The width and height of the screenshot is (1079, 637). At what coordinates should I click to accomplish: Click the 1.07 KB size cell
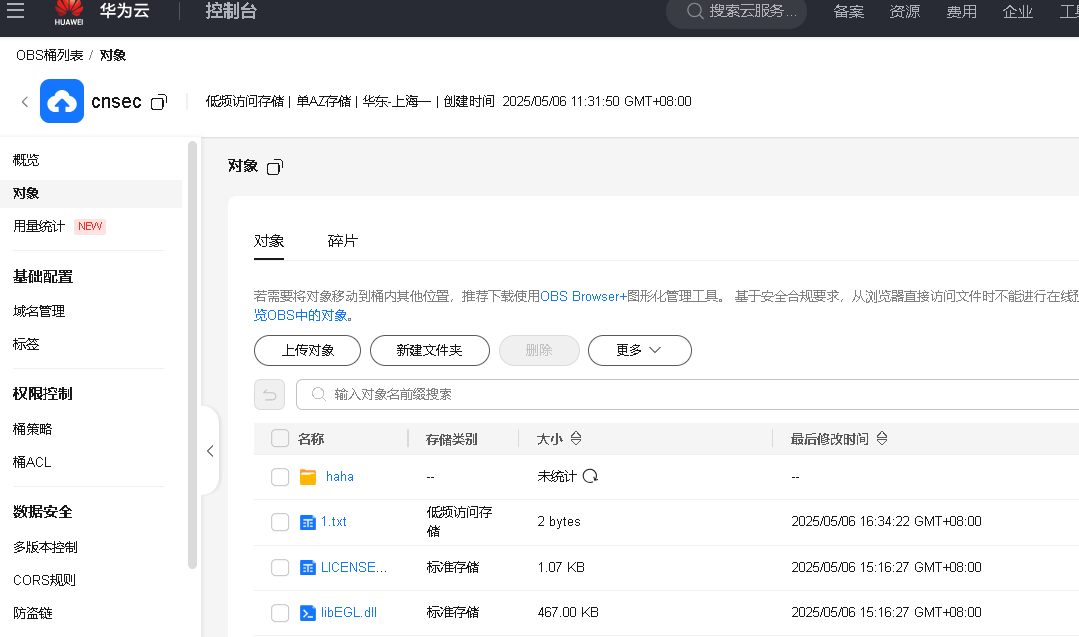561,568
